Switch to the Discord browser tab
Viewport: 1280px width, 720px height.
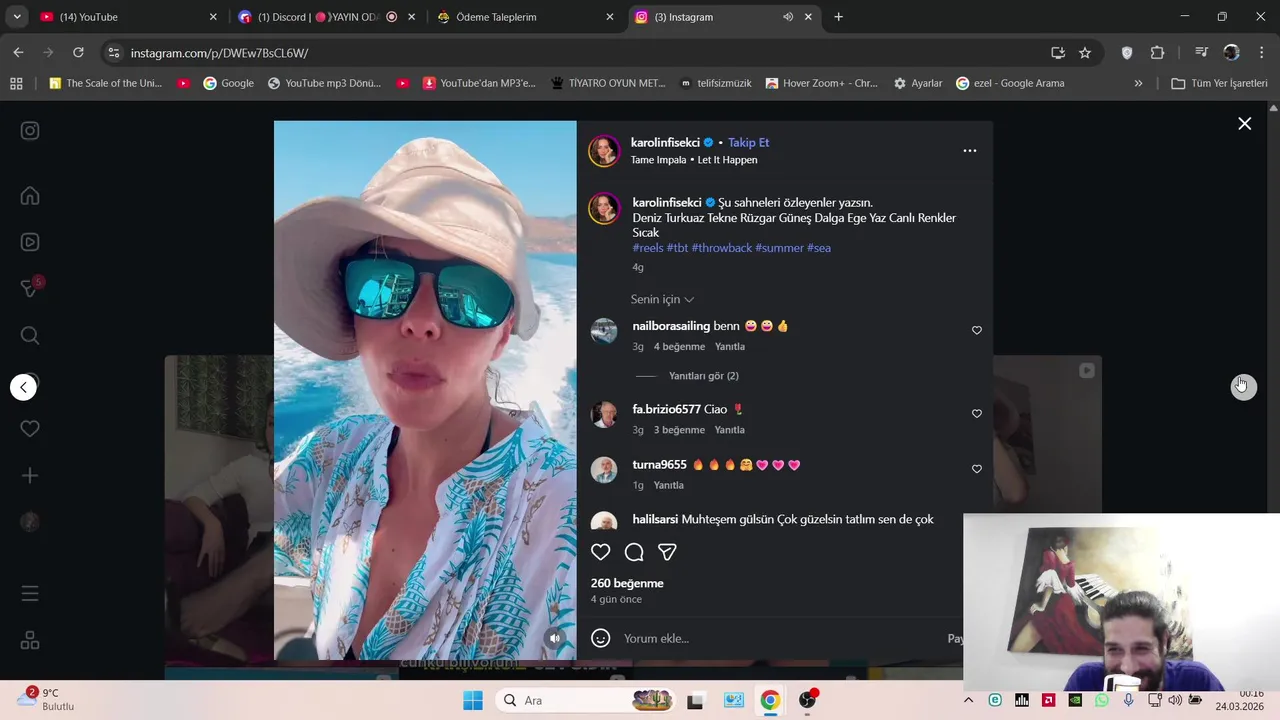[325, 17]
